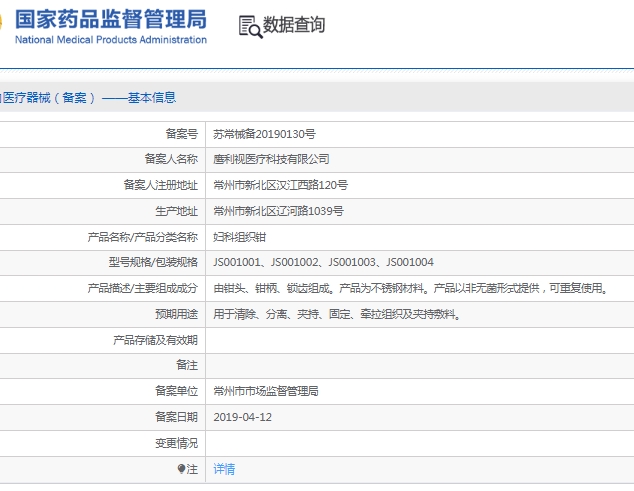Select model list JS001001、JS001002 value
The height and width of the screenshot is (491, 634).
point(323,262)
